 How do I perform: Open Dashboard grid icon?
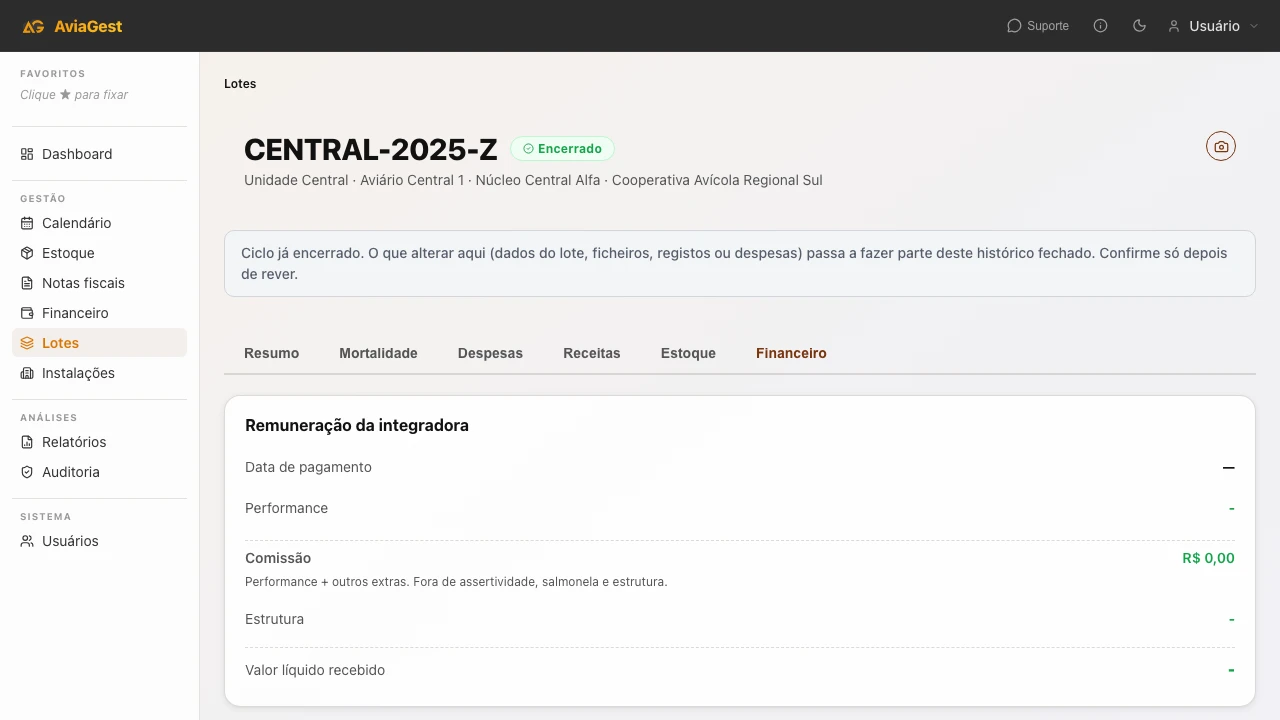coord(27,154)
